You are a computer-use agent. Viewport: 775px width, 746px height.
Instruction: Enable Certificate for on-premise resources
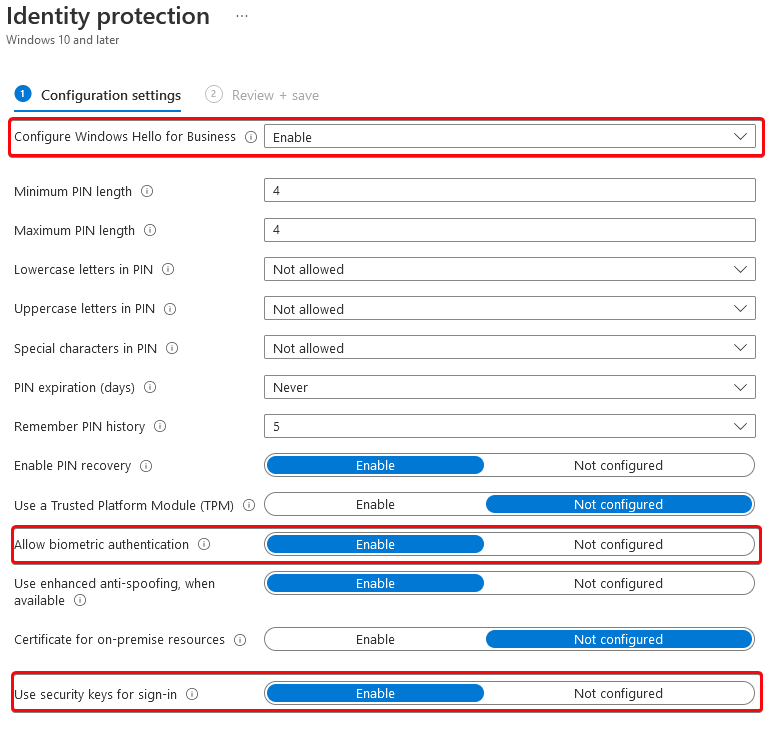click(x=375, y=640)
